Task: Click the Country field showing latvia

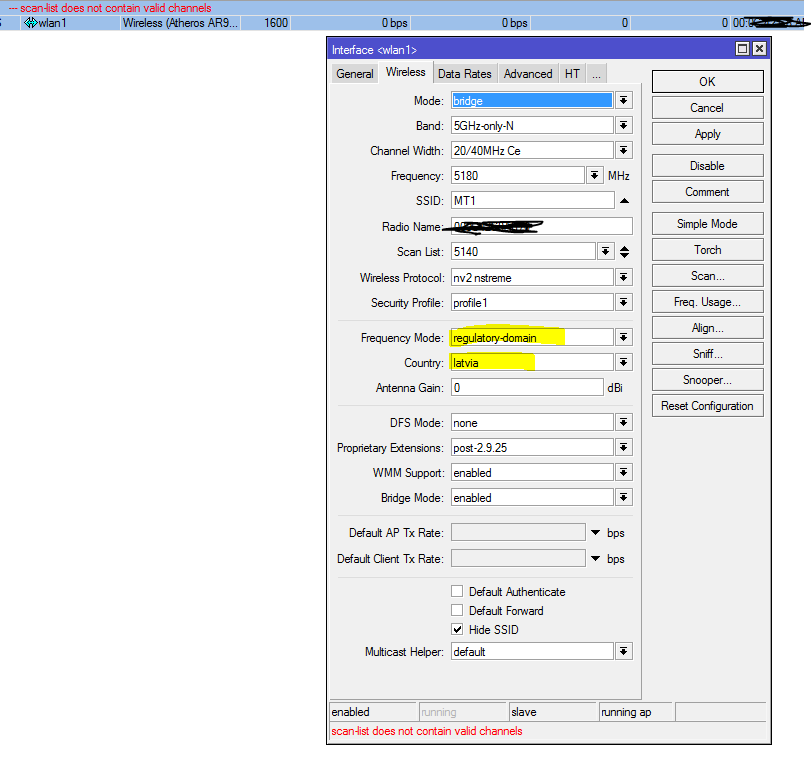Action: click(x=532, y=362)
